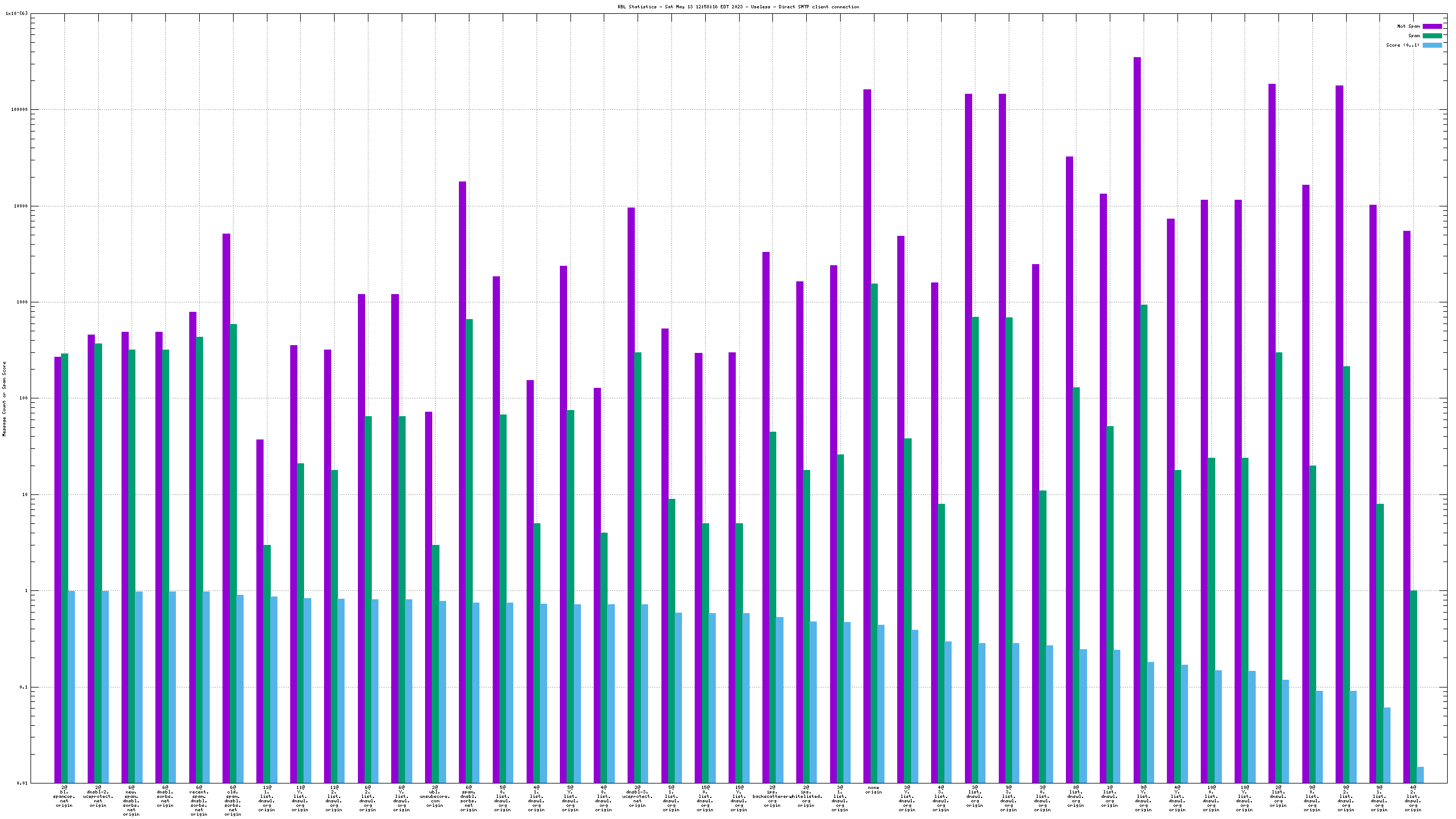1456x819 pixels.
Task: Click the 'Not Spam' legend text
Action: tap(1408, 26)
